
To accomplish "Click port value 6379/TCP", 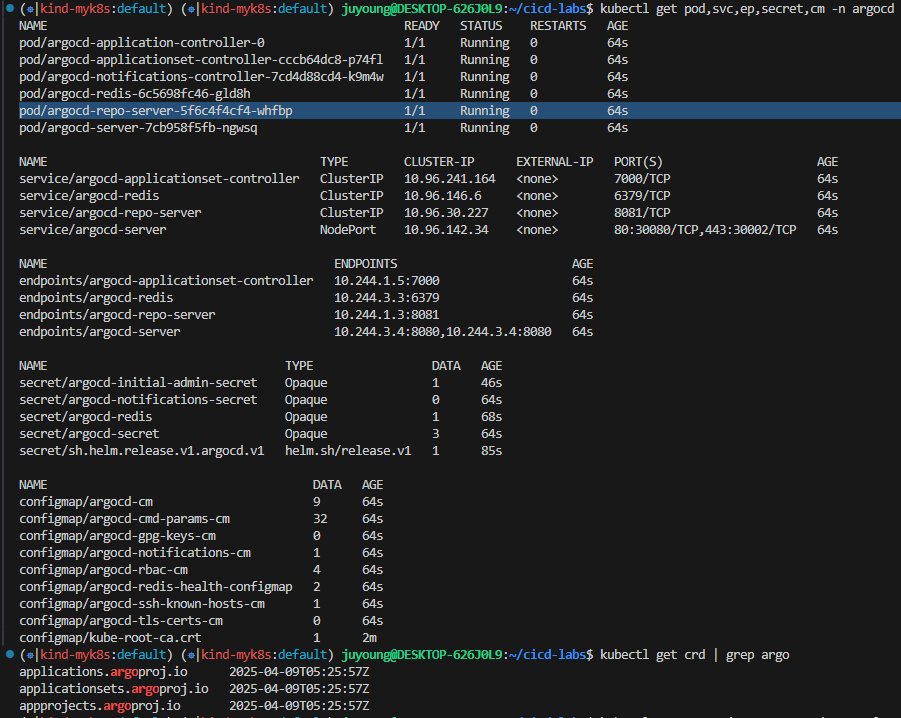I will (642, 196).
